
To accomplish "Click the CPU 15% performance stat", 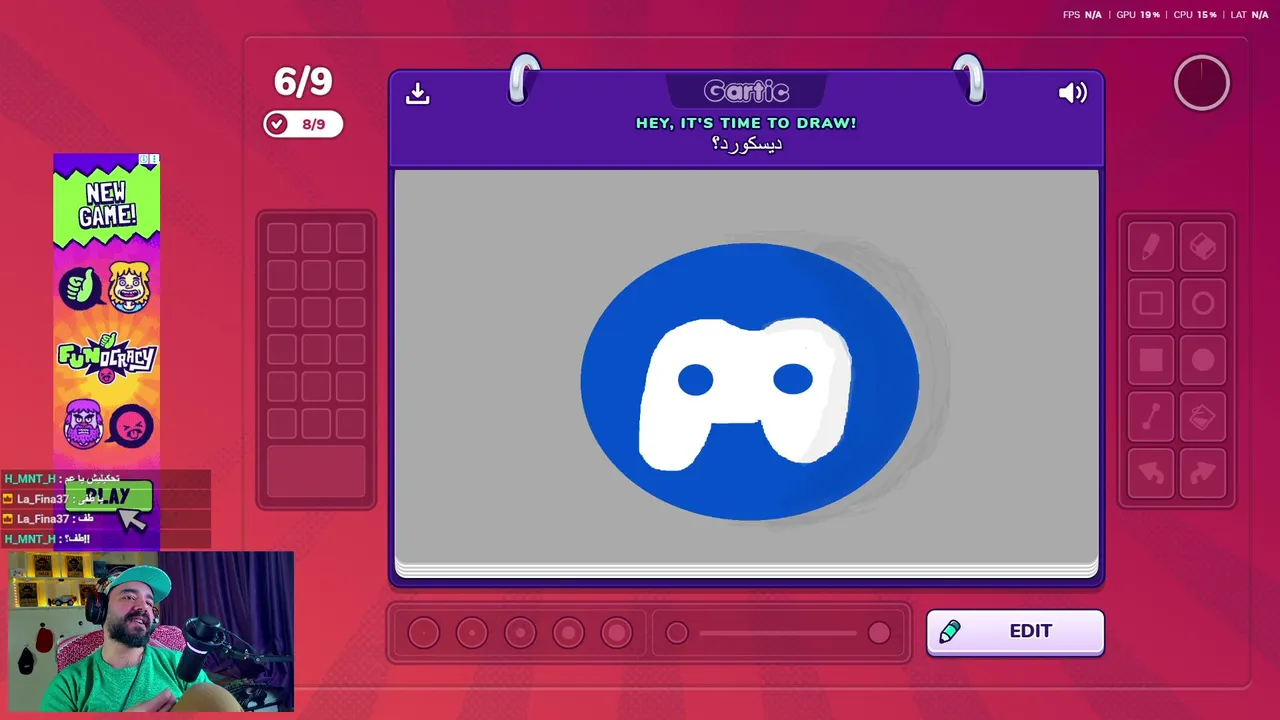I will coord(1195,15).
